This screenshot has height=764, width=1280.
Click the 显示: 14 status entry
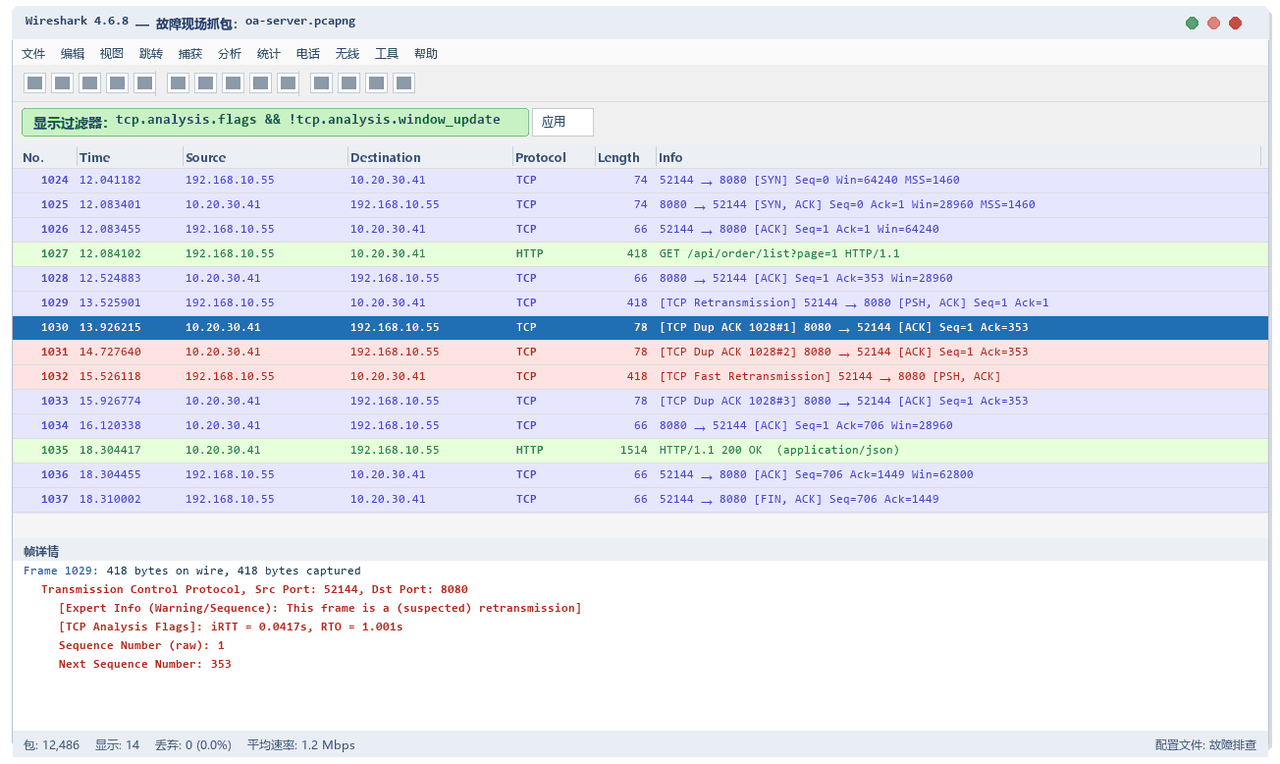[x=117, y=745]
